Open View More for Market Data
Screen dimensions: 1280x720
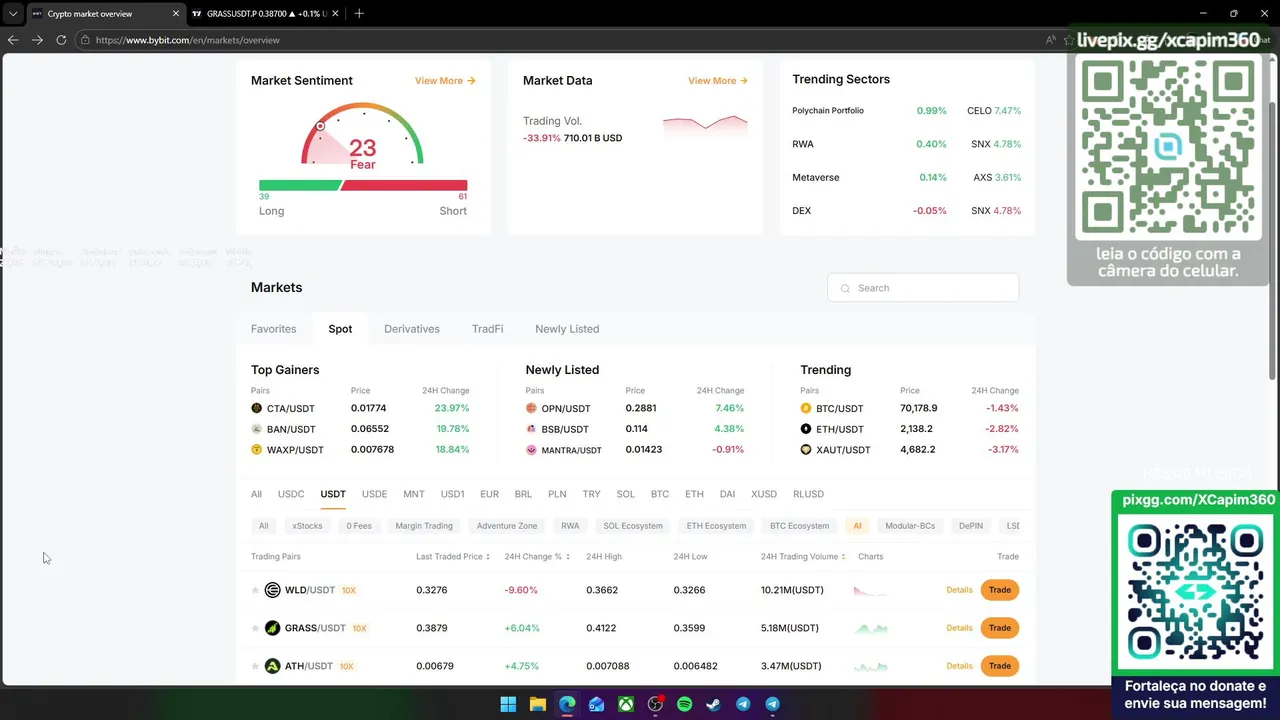pyautogui.click(x=718, y=81)
